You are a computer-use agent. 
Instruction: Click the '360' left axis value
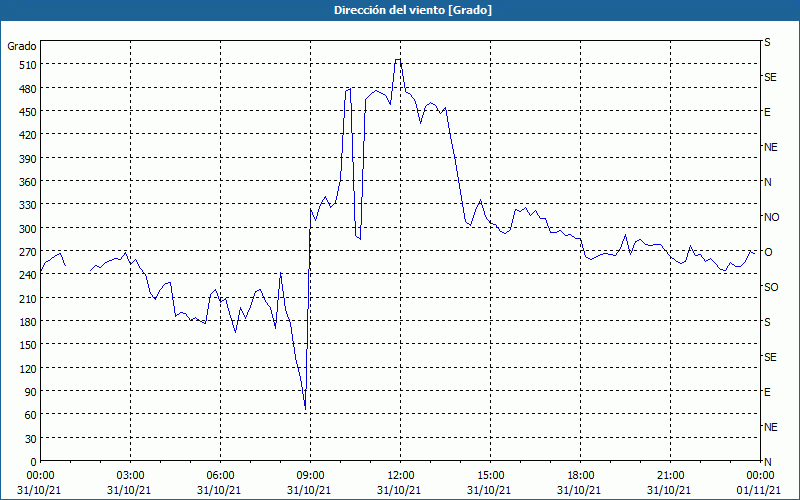pyautogui.click(x=29, y=182)
